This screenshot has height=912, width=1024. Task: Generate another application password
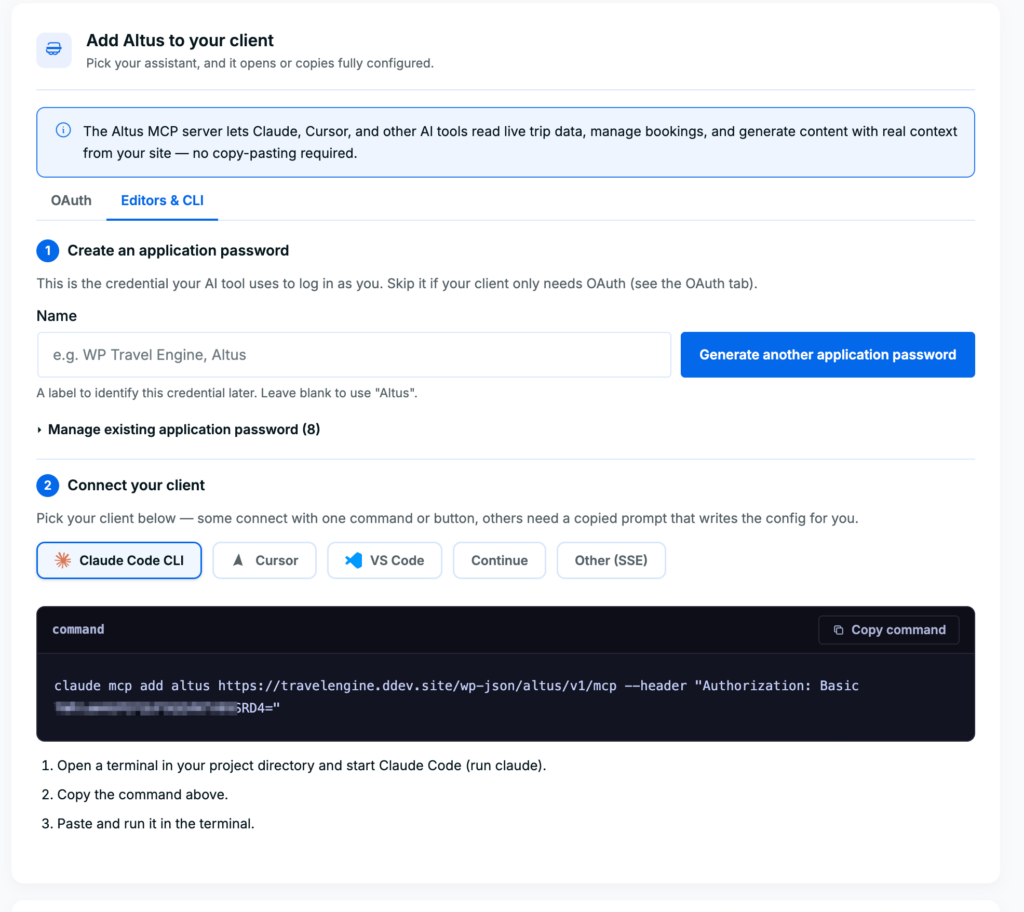pyautogui.click(x=827, y=355)
